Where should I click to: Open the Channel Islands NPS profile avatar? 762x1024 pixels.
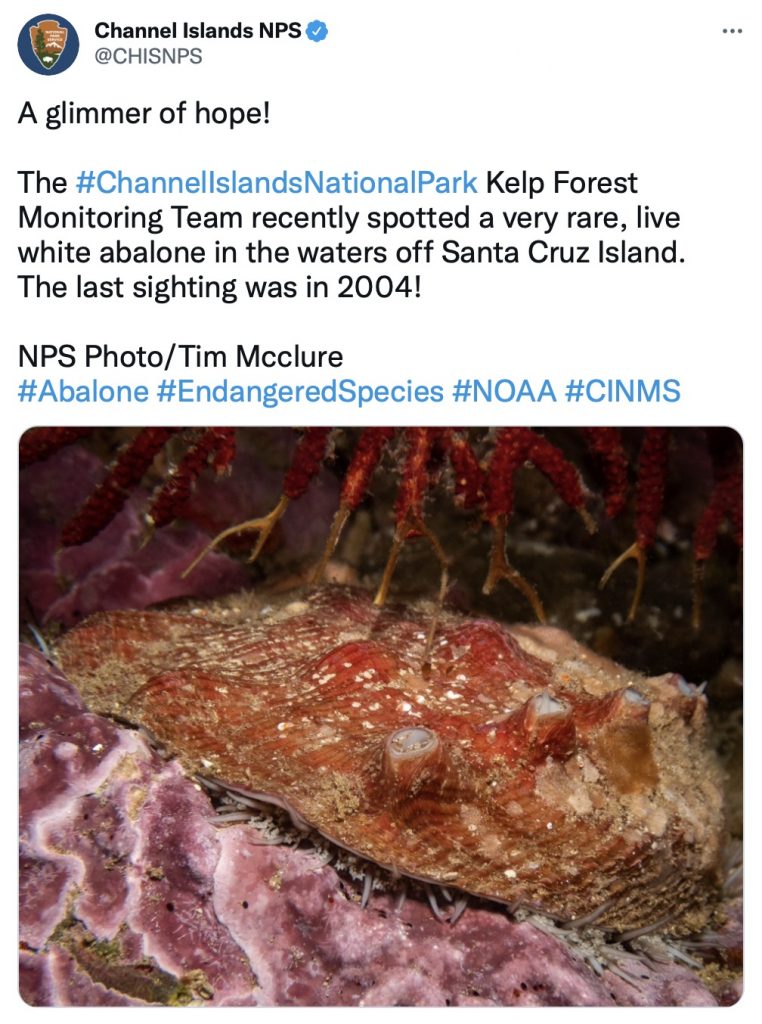(48, 44)
